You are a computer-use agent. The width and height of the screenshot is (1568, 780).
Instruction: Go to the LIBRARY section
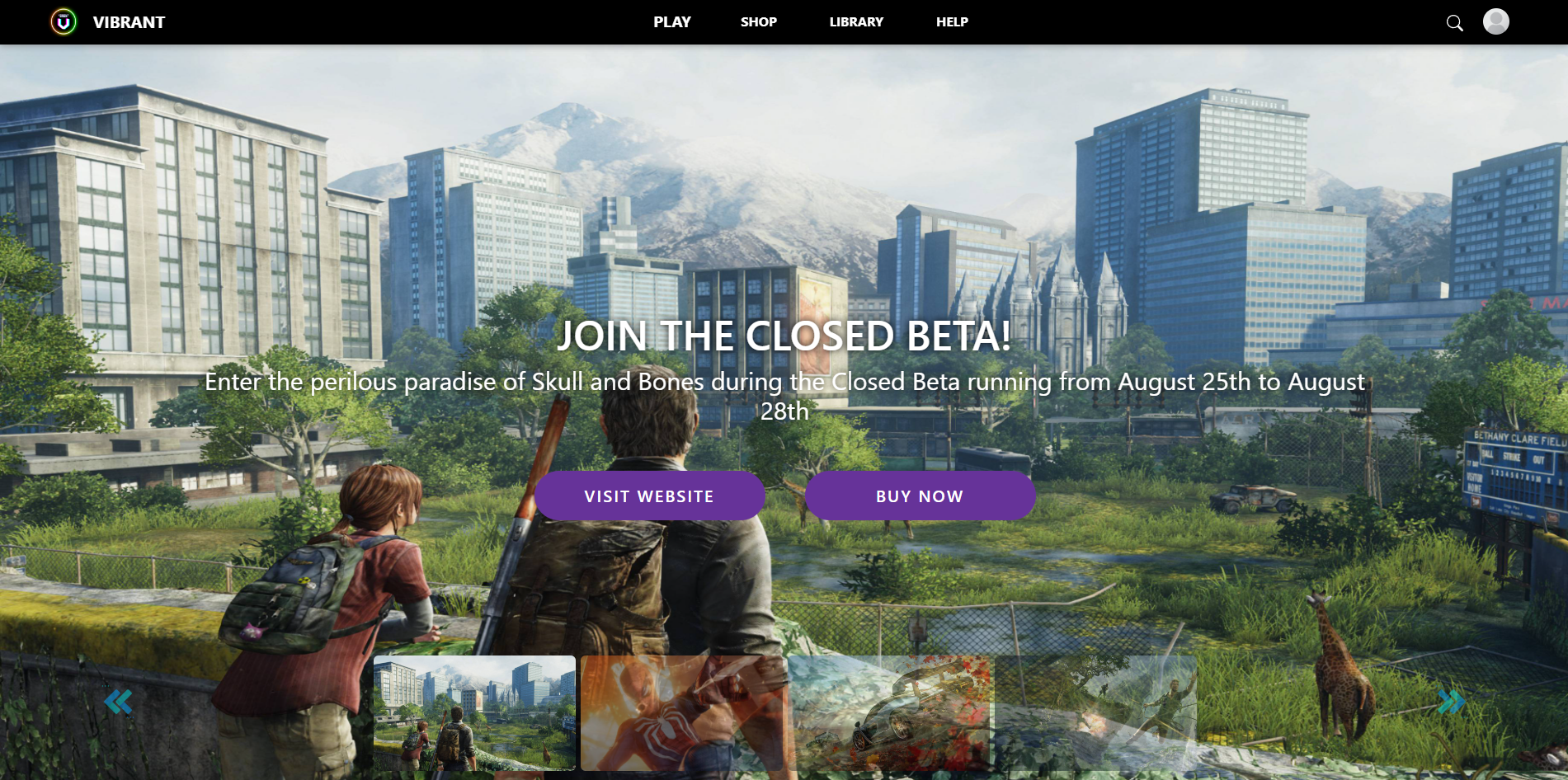(x=856, y=22)
